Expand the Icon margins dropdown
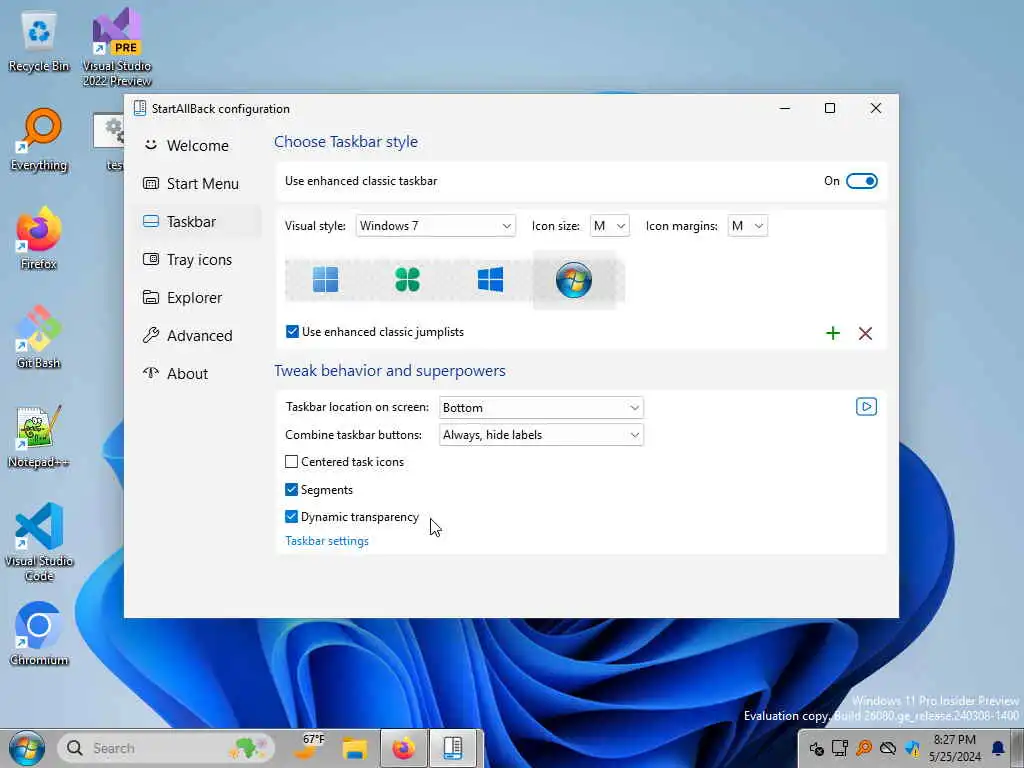1024x768 pixels. click(x=747, y=226)
